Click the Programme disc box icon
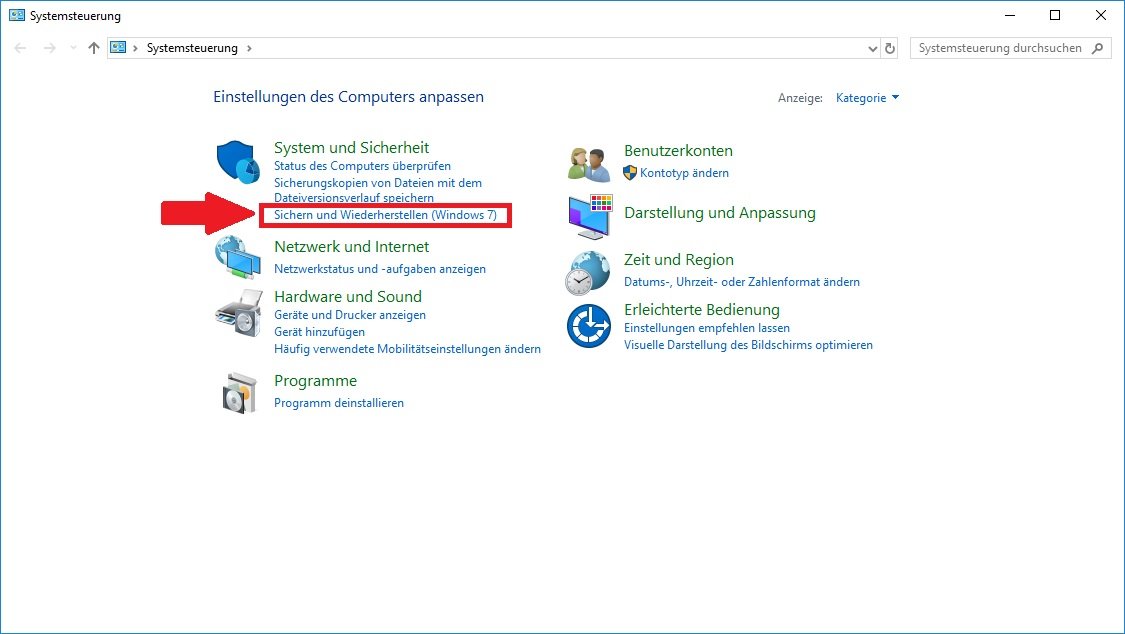Image resolution: width=1125 pixels, height=634 pixels. tap(239, 393)
